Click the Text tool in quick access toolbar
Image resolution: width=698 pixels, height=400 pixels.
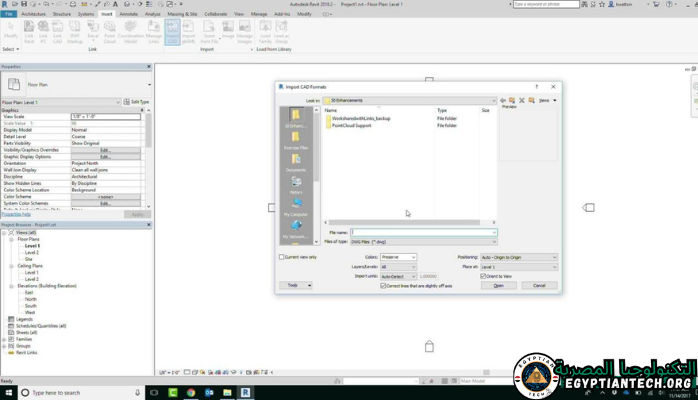[x=115, y=4]
